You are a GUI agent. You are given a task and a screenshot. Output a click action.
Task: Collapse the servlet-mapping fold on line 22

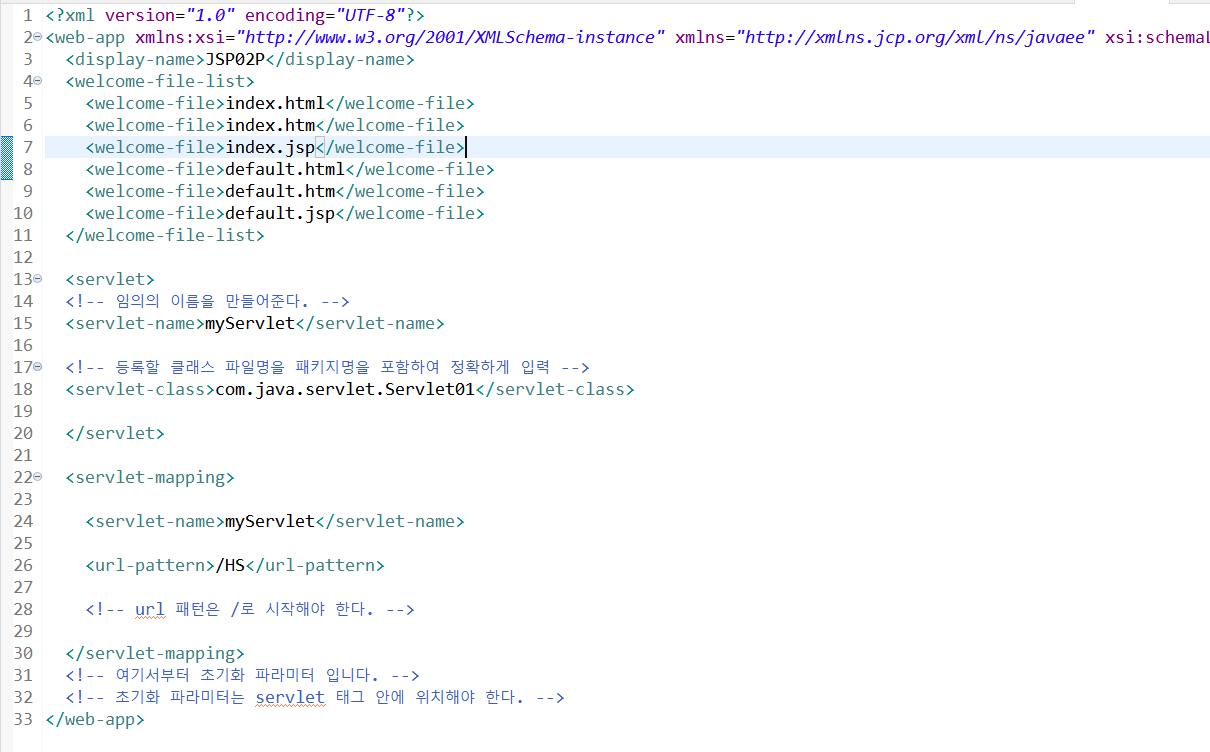coord(37,478)
